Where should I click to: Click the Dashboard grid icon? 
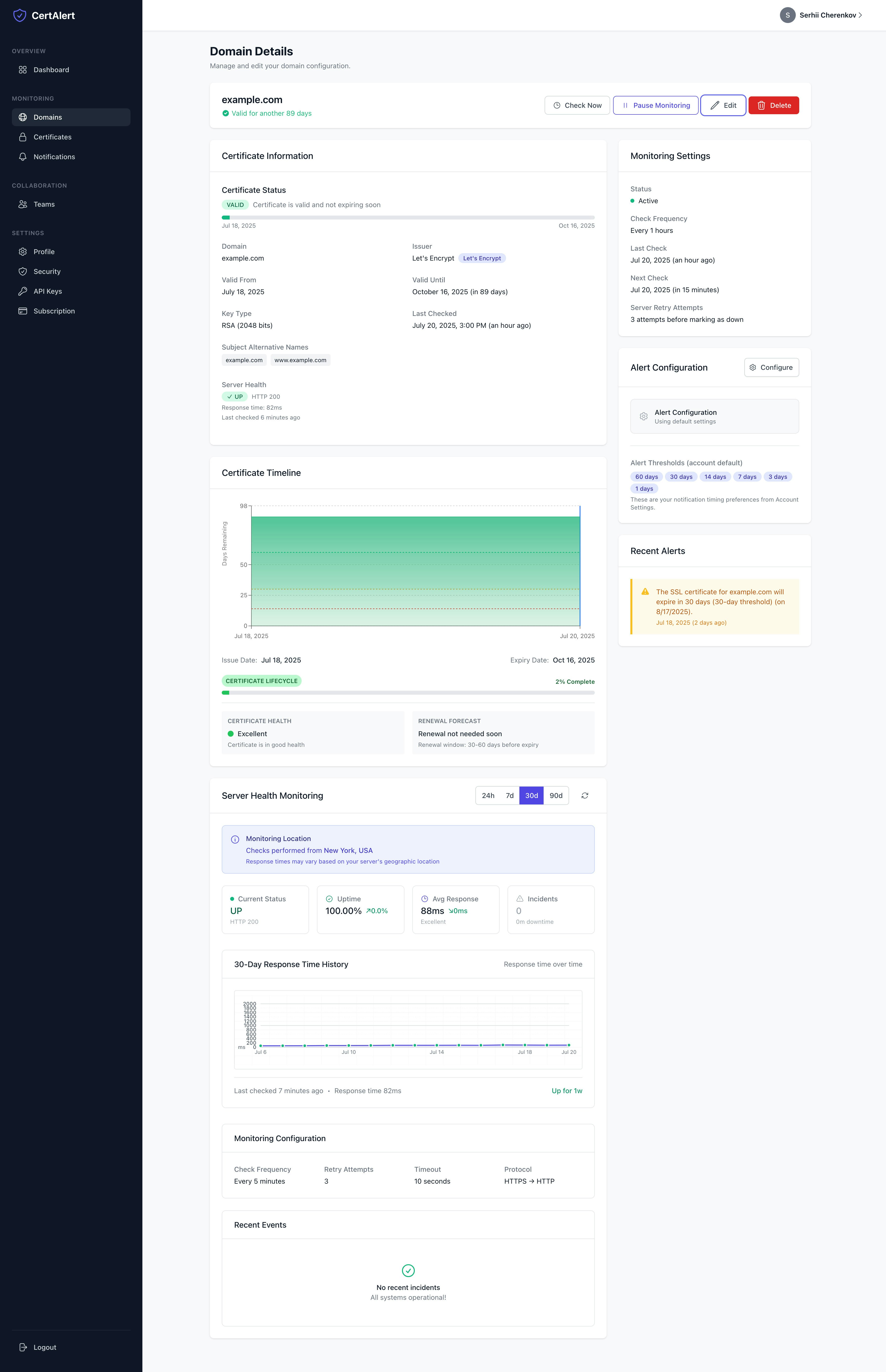tap(23, 70)
